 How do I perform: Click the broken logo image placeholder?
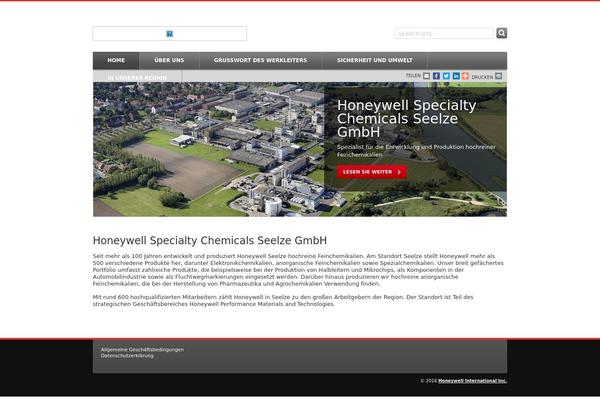[x=170, y=34]
